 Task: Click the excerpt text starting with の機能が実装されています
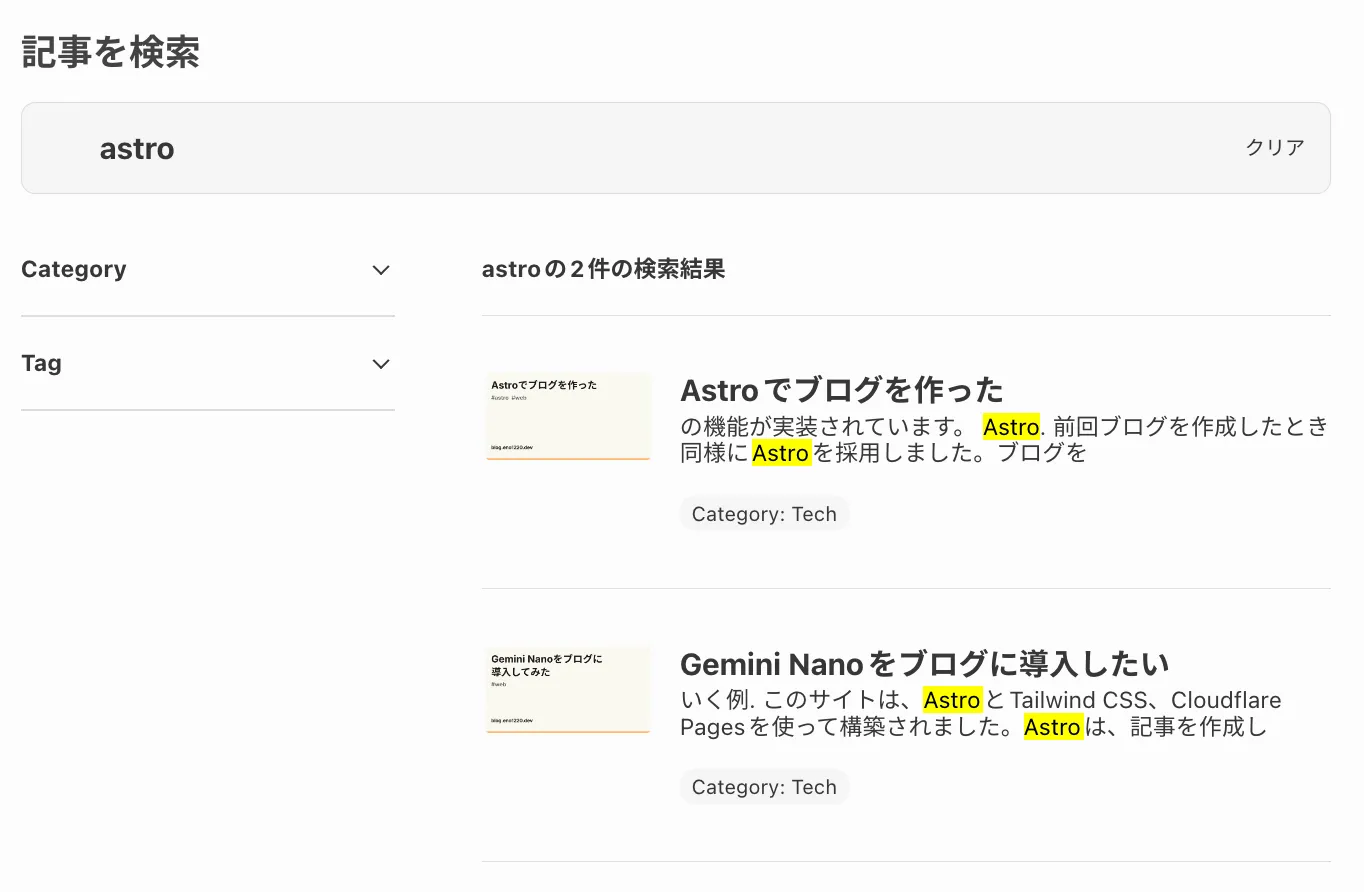tap(820, 428)
